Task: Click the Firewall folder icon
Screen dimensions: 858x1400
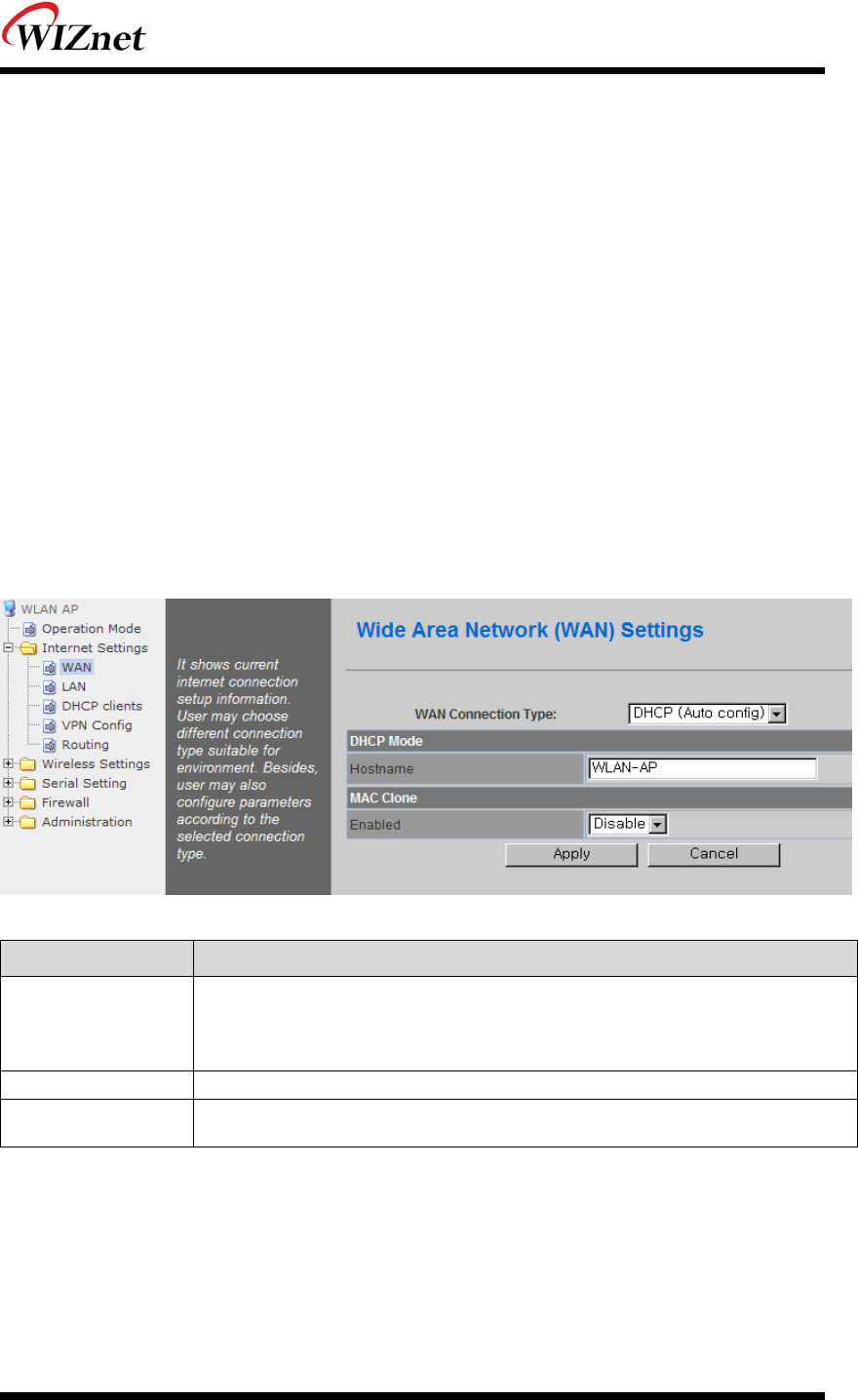Action: coord(28,803)
